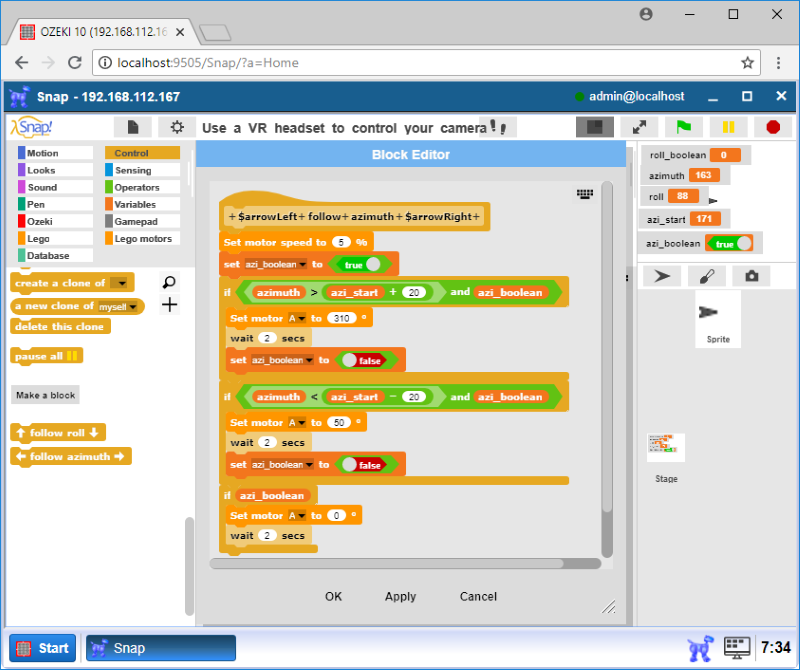Click the Ozeki robot tray icon

(x=700, y=648)
